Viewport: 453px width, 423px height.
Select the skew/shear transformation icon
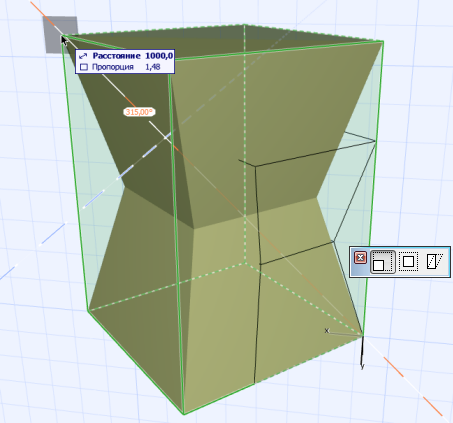click(x=435, y=262)
